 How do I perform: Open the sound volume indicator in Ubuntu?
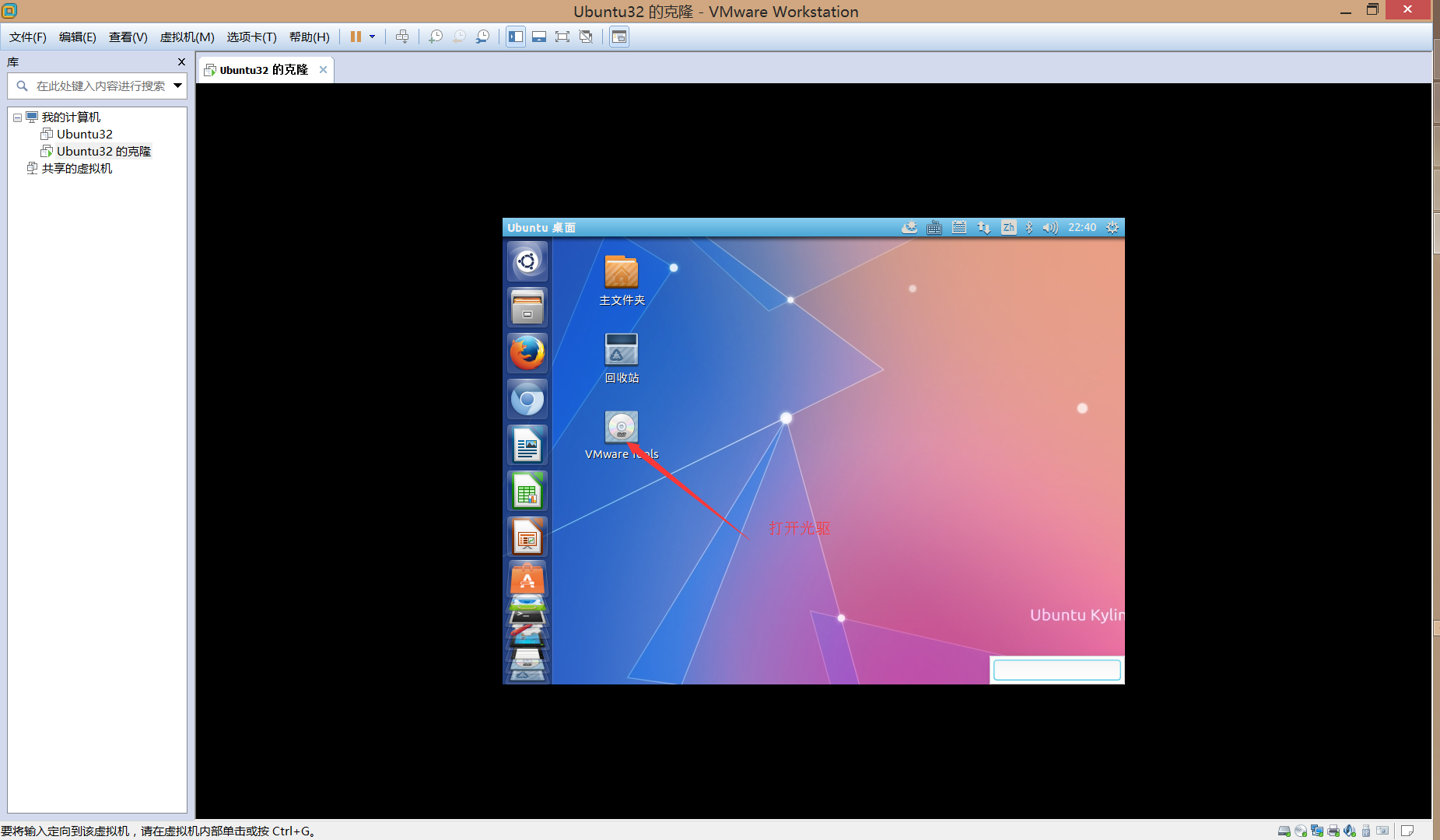pyautogui.click(x=1050, y=227)
